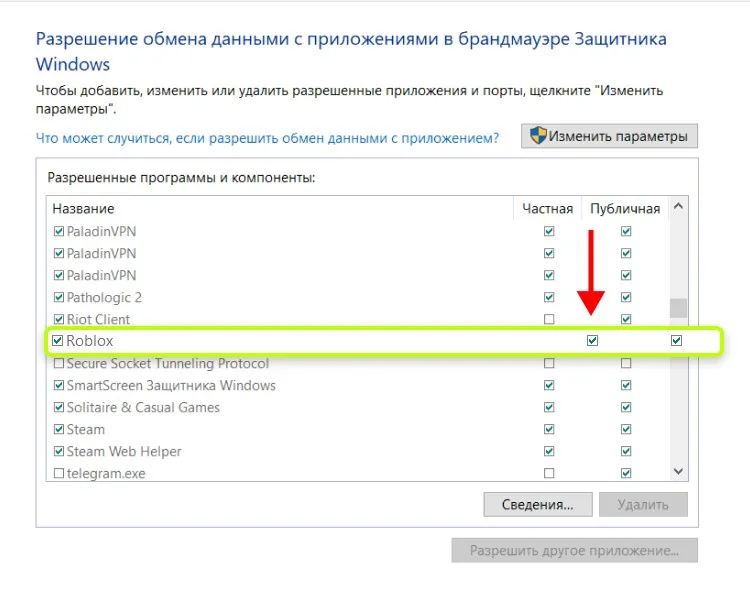Toggle SmartScreen Защитника Windows allowed checkbox
Image resolution: width=750 pixels, height=600 pixels.
pos(59,385)
